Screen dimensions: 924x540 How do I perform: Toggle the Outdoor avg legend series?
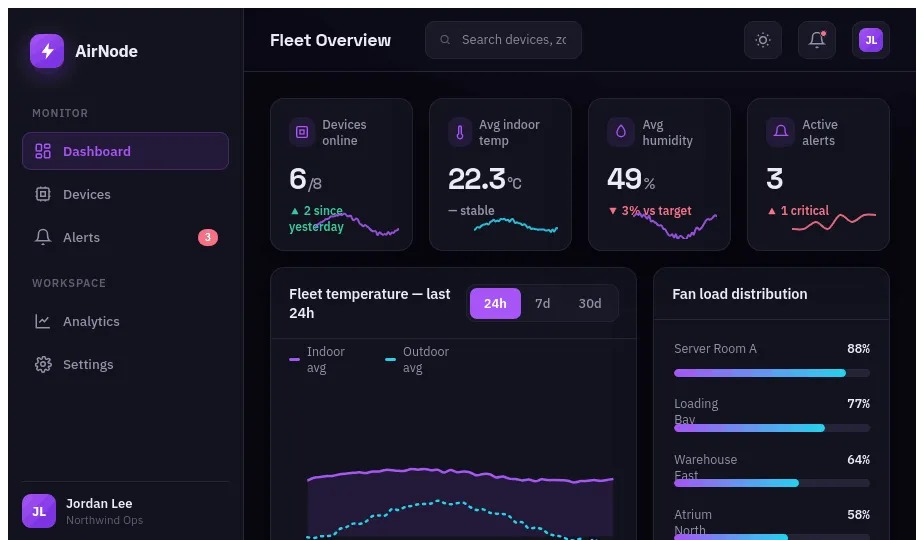tap(417, 360)
